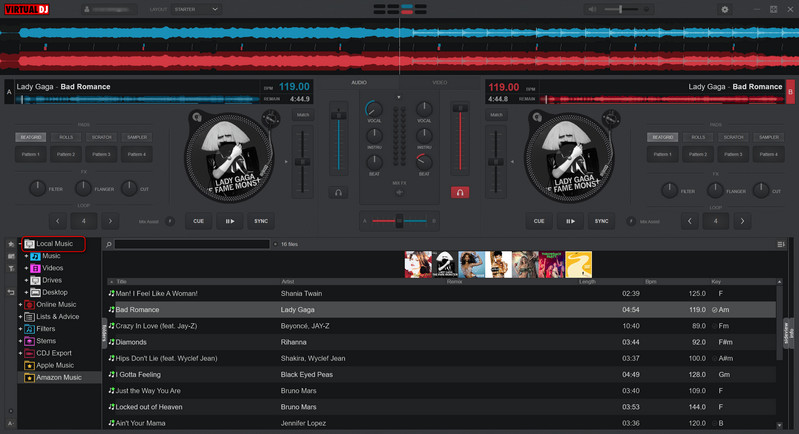The height and width of the screenshot is (434, 799).
Task: Open the Layout Starter dropdown
Action: coord(196,9)
